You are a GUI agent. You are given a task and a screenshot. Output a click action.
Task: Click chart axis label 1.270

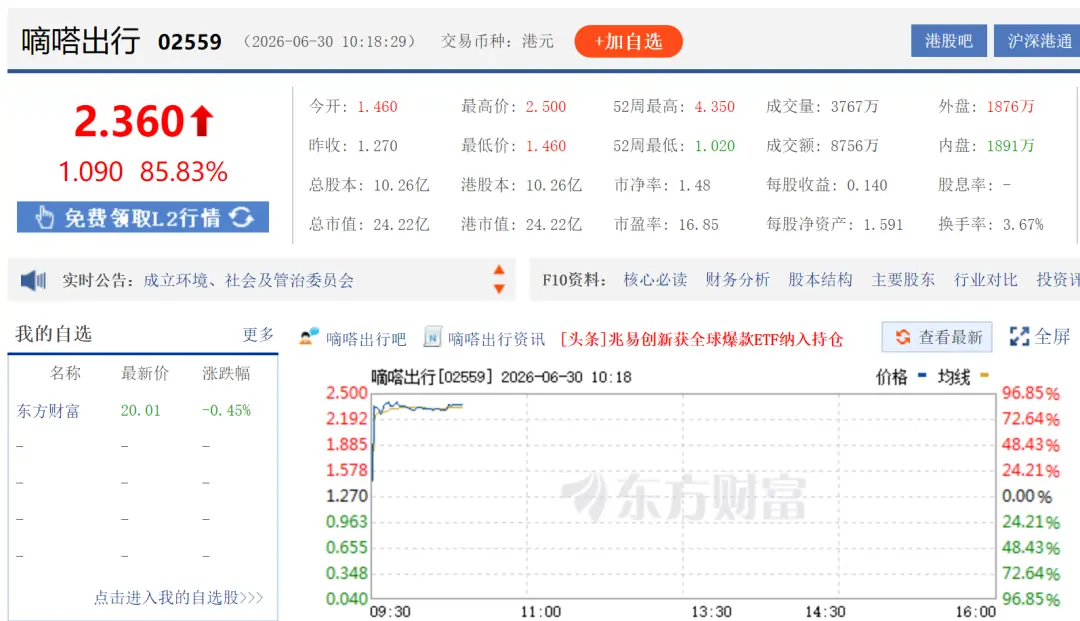[346, 496]
